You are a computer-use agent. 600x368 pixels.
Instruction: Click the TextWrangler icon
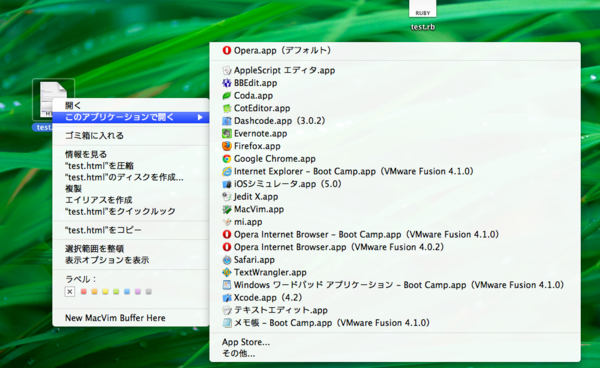(x=227, y=272)
